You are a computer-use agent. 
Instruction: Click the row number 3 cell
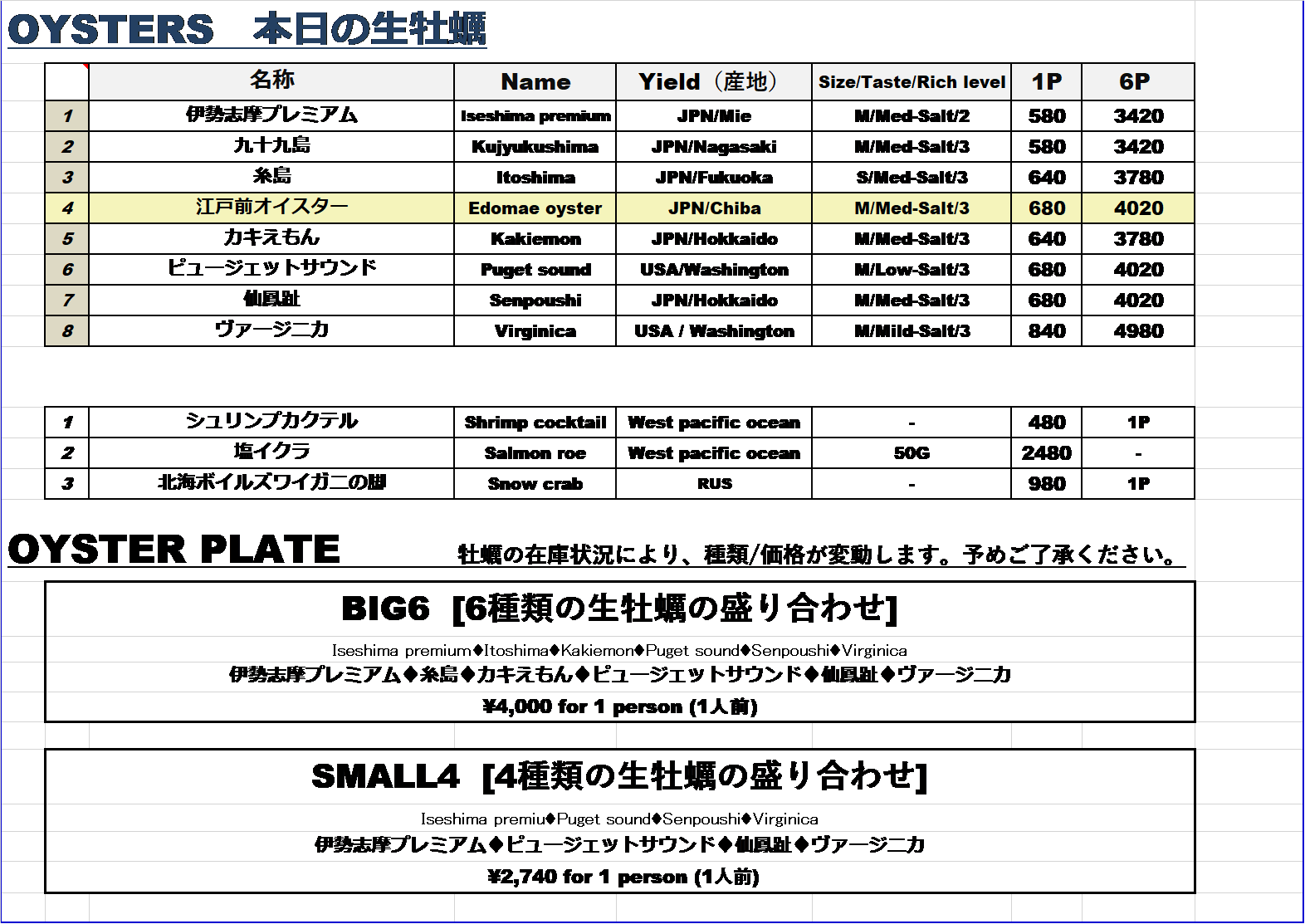67,178
